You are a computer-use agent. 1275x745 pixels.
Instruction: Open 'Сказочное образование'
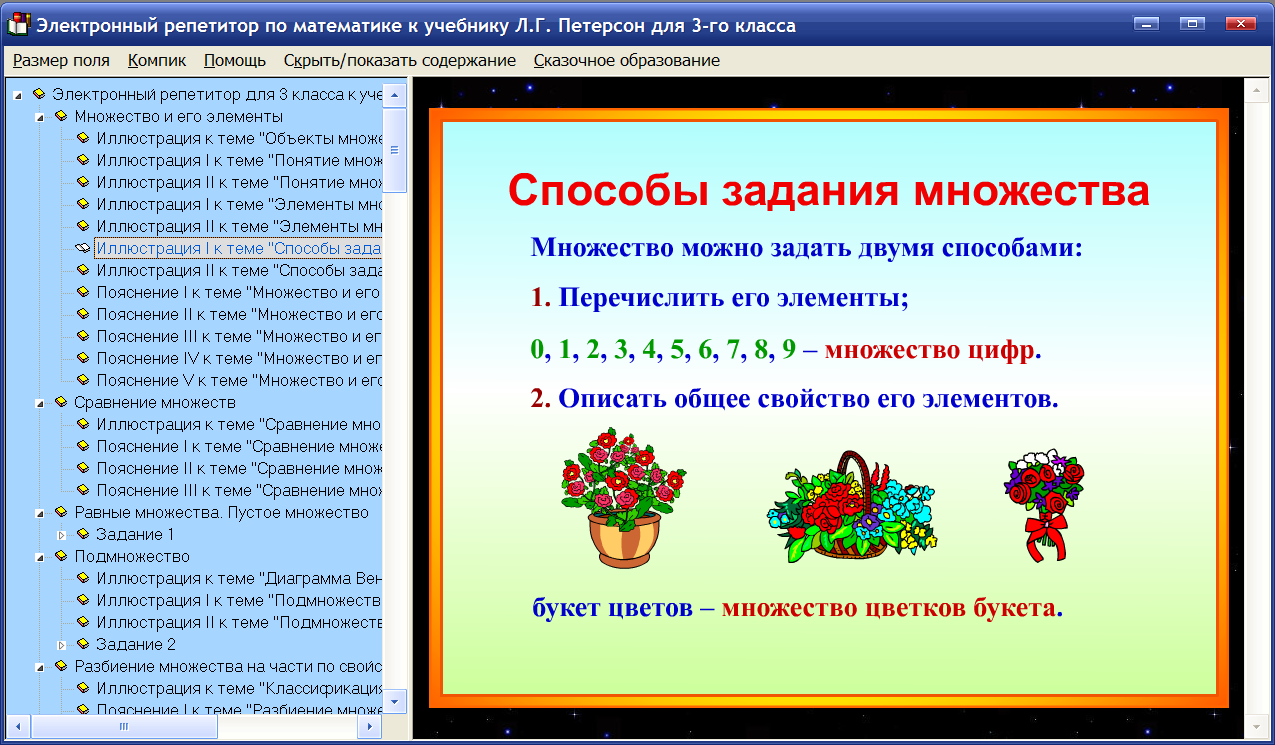[626, 60]
